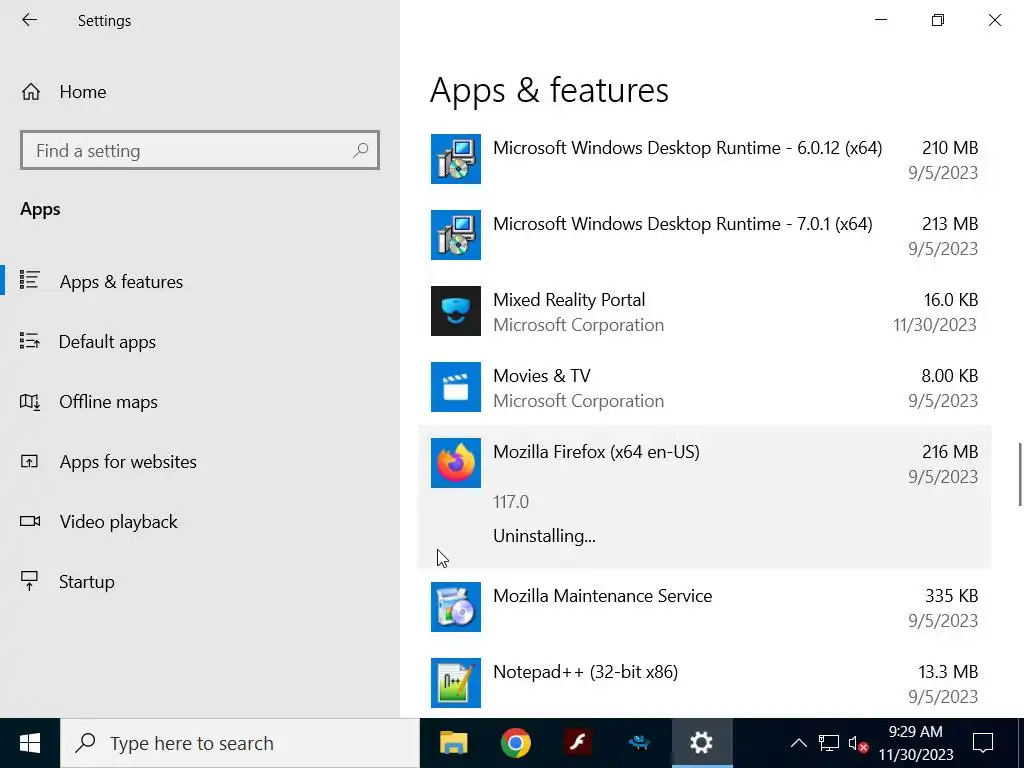Click the Startup sidebar icon
1024x768 pixels.
[x=29, y=581]
